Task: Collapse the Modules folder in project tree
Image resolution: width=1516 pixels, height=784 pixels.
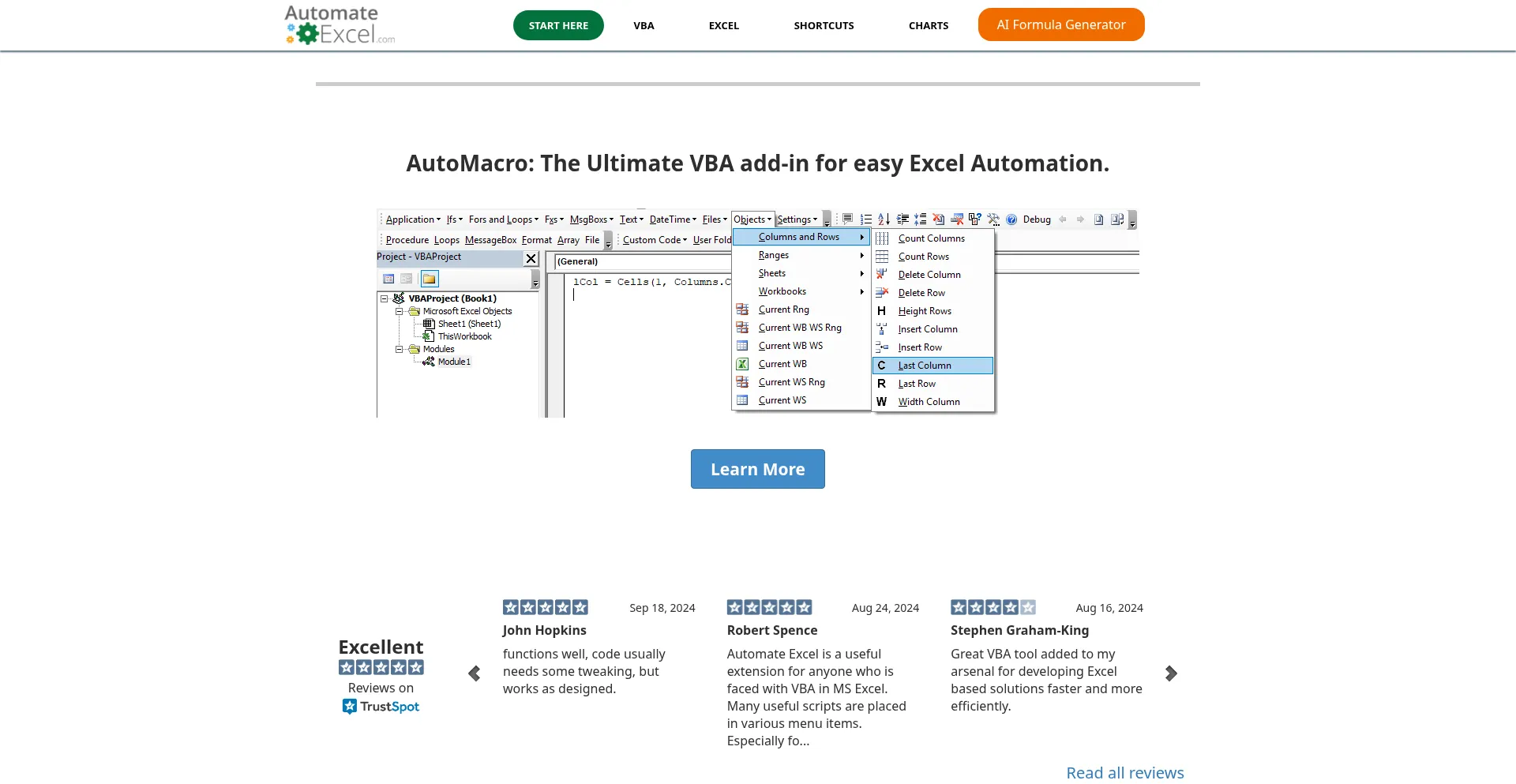Action: coord(400,349)
